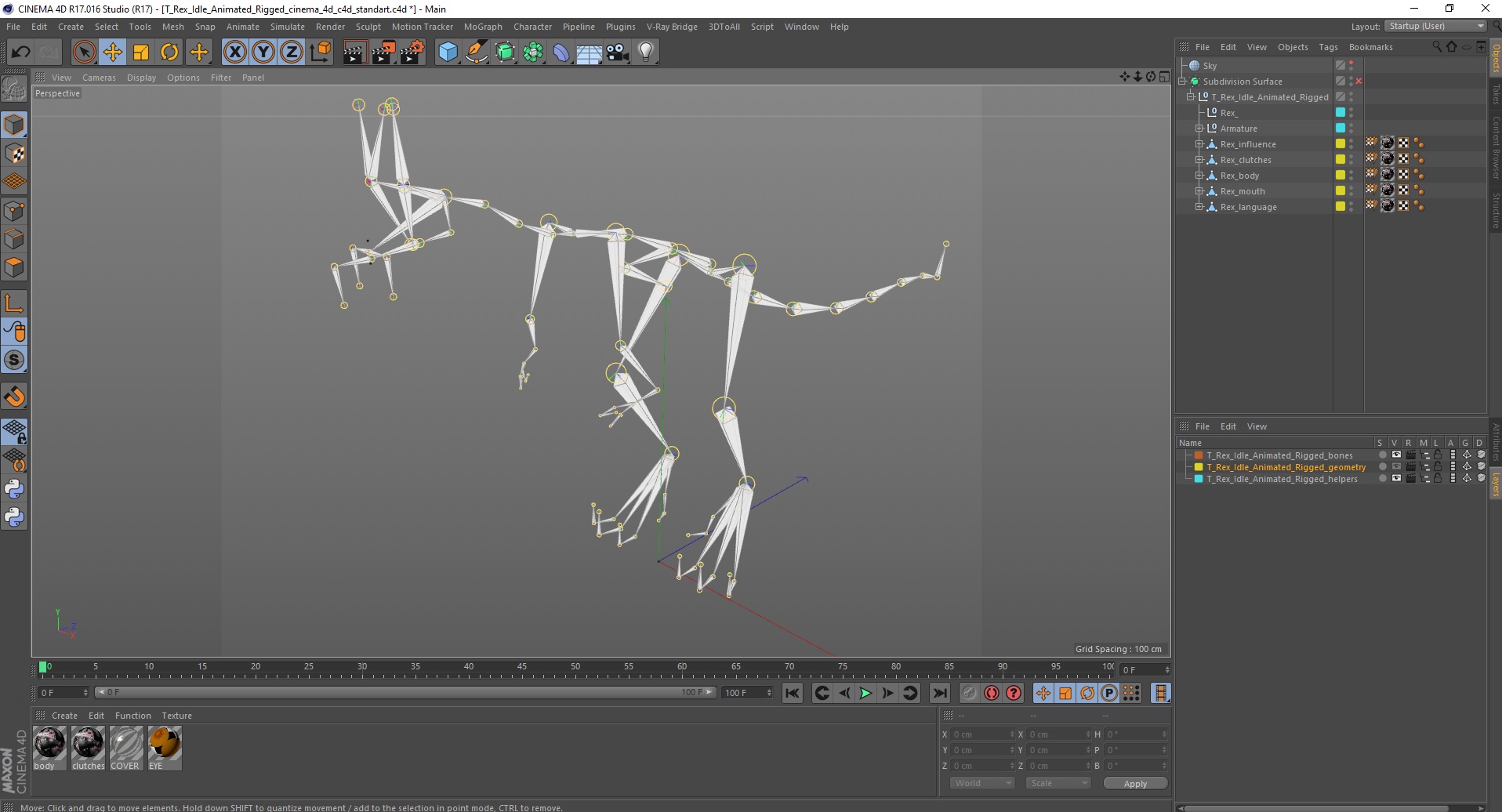This screenshot has height=812, width=1502.
Task: Toggle Y axis lock
Action: [263, 53]
